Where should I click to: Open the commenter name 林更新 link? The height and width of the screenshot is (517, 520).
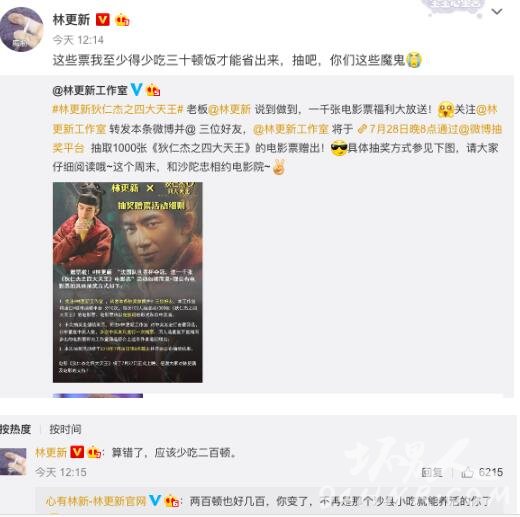tap(51, 453)
